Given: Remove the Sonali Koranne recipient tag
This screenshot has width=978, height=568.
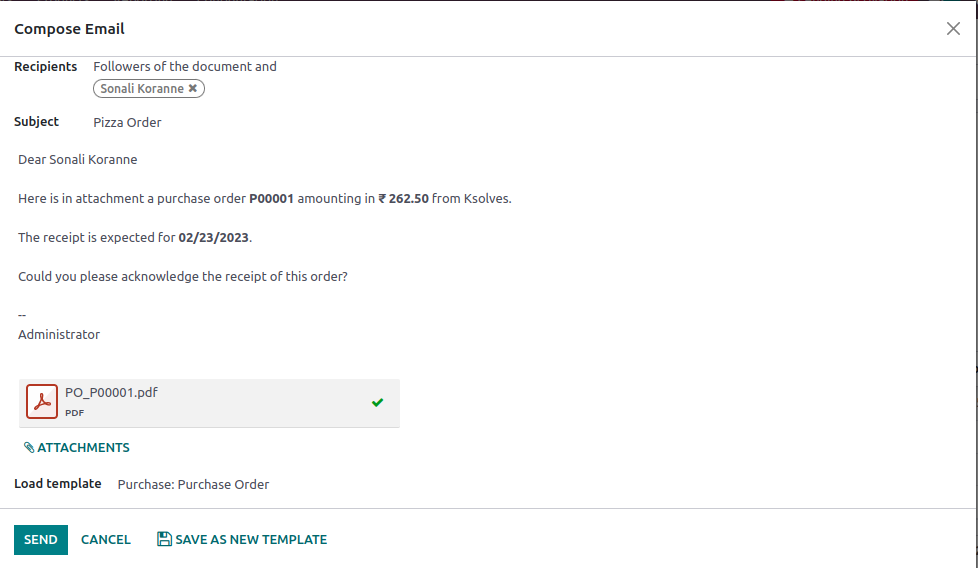Looking at the screenshot, I should 195,89.
